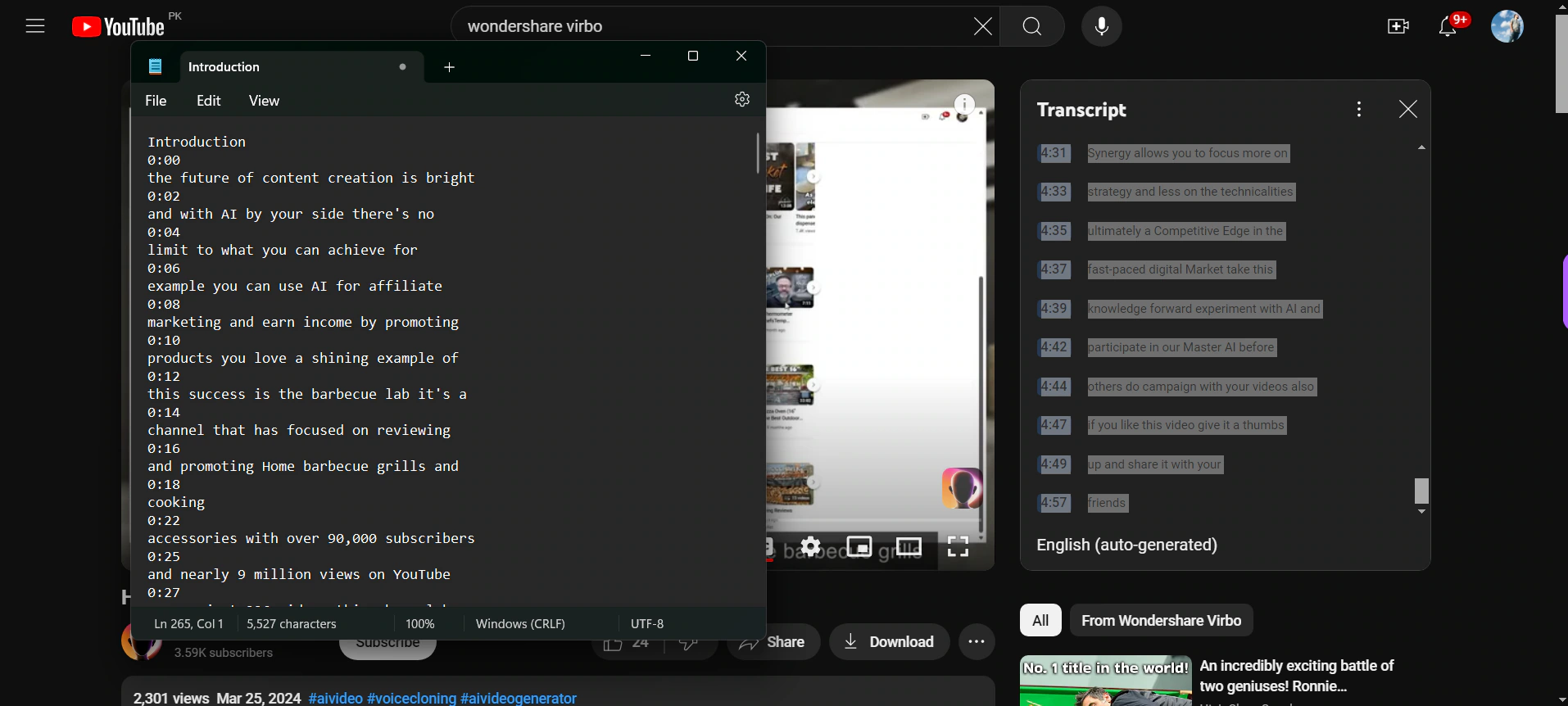Open the #aivideogenerator hashtag link

point(519,698)
